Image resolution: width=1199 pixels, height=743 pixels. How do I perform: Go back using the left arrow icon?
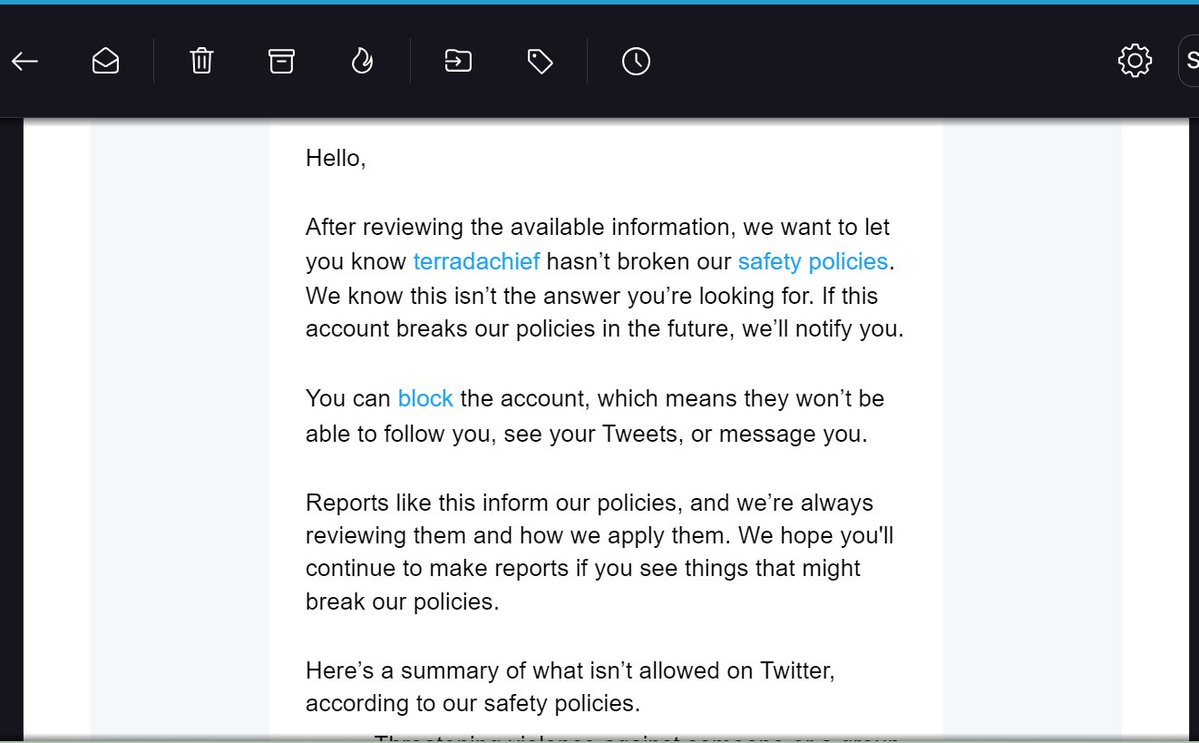25,62
